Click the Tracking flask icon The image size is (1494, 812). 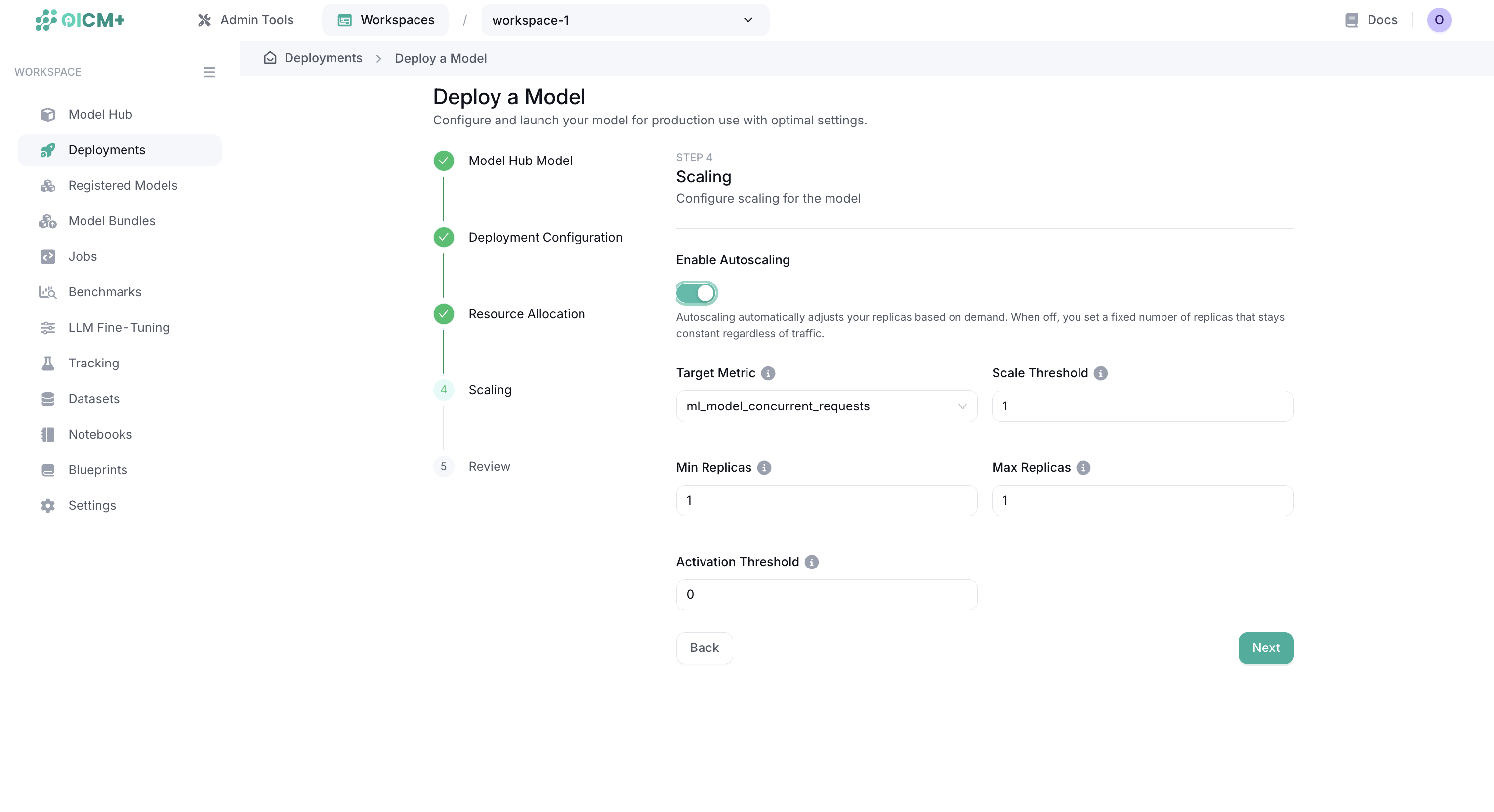pyautogui.click(x=48, y=363)
